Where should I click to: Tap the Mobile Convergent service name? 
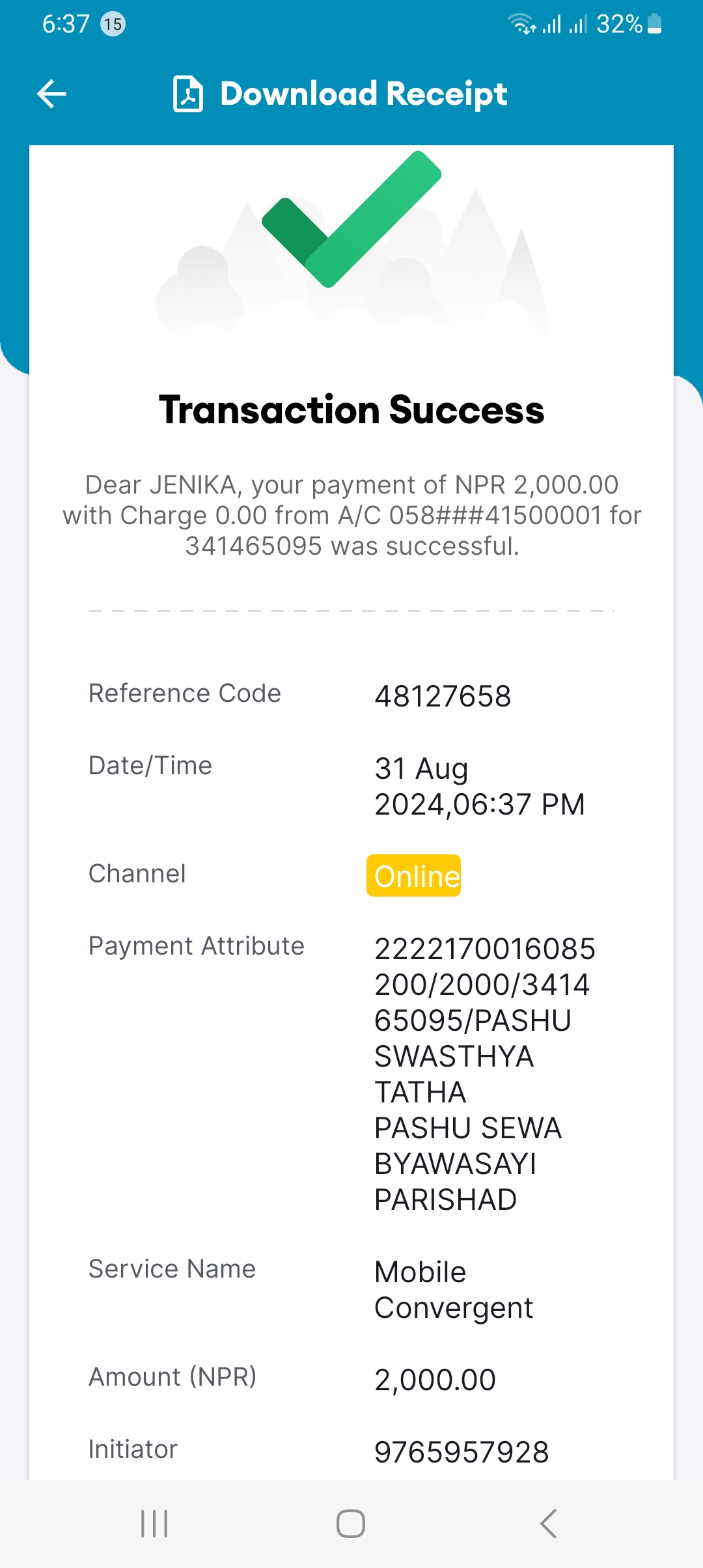pyautogui.click(x=454, y=1290)
